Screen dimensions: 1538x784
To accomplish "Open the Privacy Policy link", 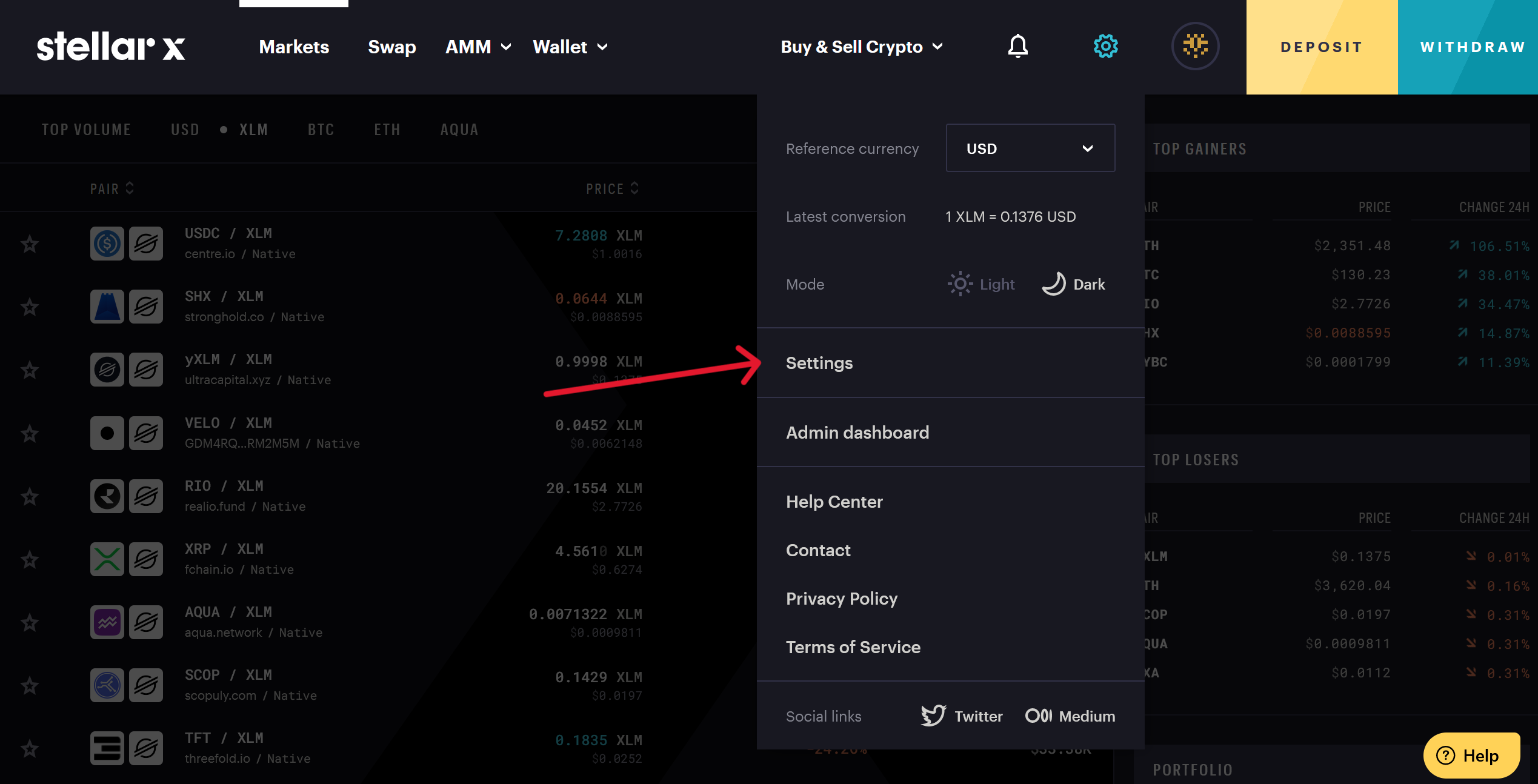I will pyautogui.click(x=842, y=599).
